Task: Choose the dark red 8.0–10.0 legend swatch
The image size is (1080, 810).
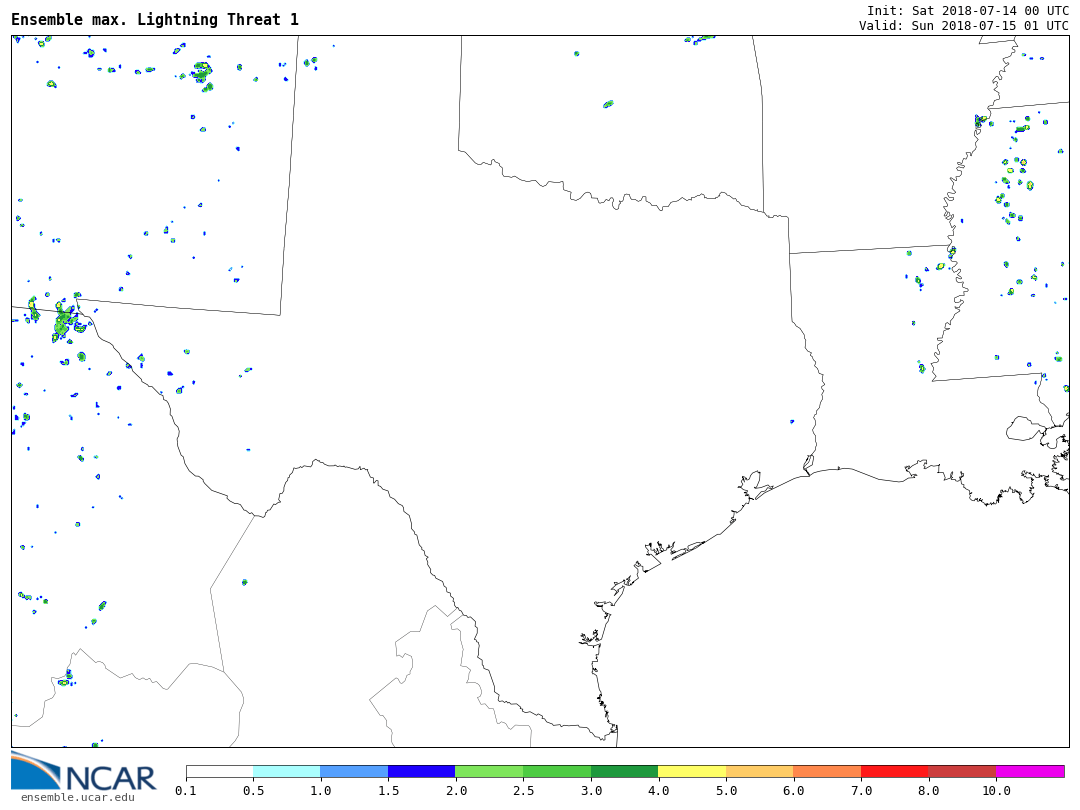Action: click(962, 772)
